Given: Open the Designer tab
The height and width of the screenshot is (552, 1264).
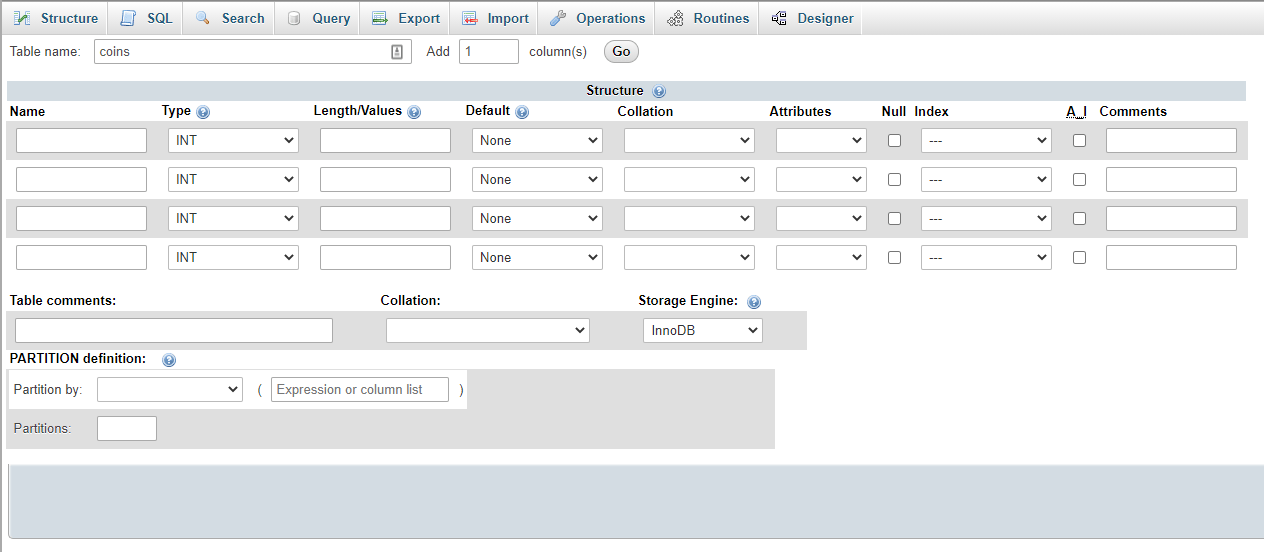Looking at the screenshot, I should 812,18.
